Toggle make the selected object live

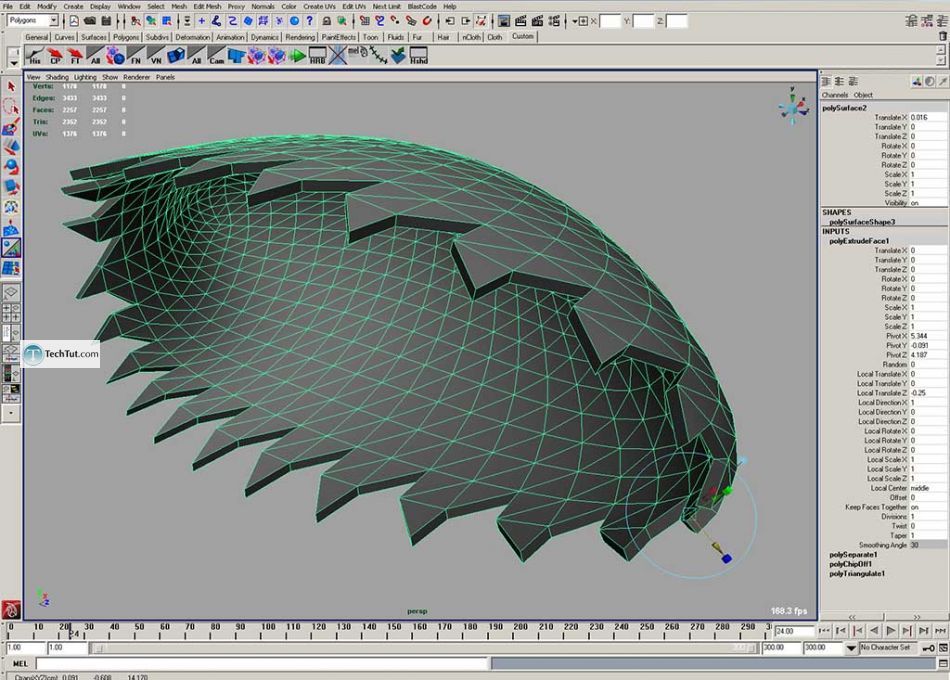click(427, 21)
